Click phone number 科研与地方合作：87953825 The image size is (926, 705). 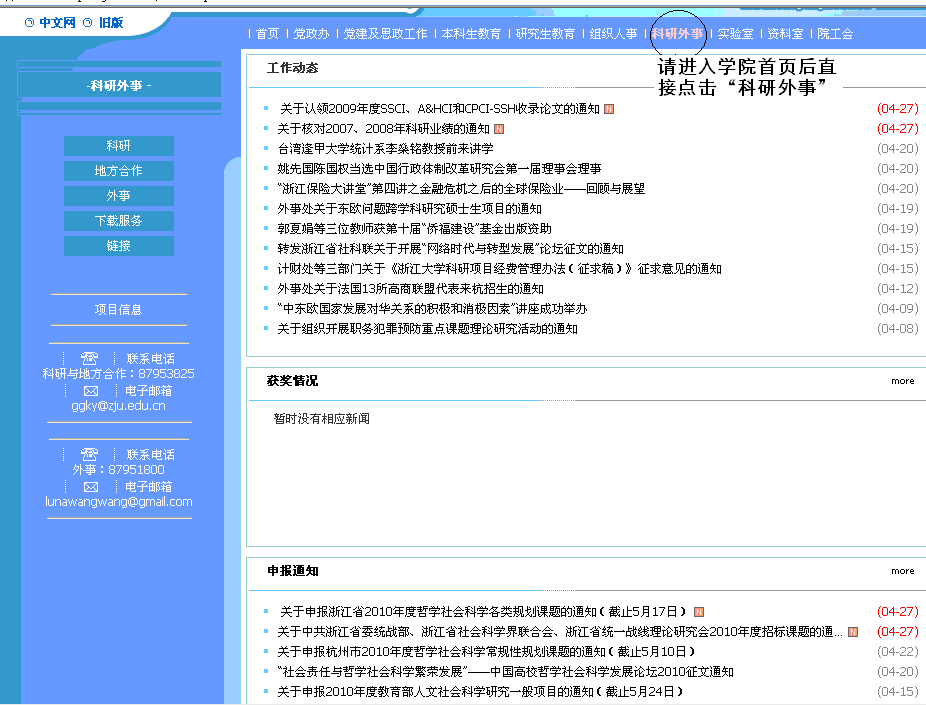point(119,374)
